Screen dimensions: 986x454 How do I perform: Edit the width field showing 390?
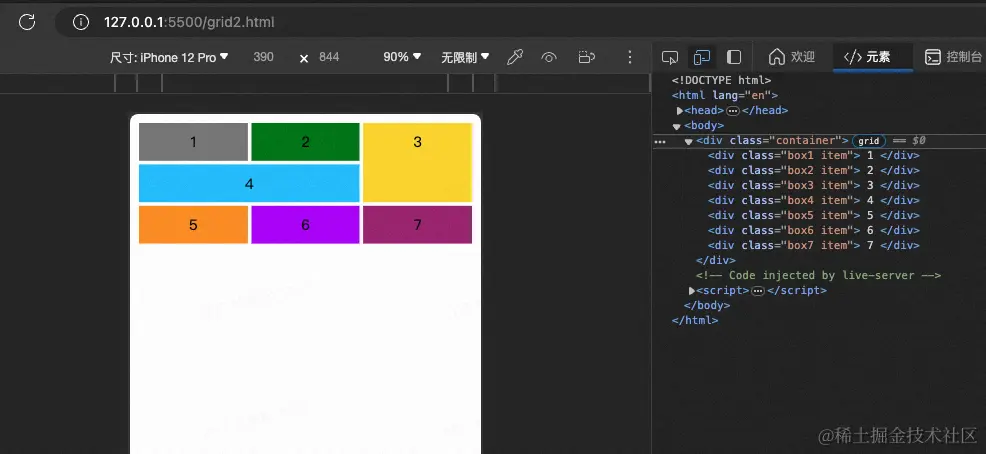[x=263, y=57]
